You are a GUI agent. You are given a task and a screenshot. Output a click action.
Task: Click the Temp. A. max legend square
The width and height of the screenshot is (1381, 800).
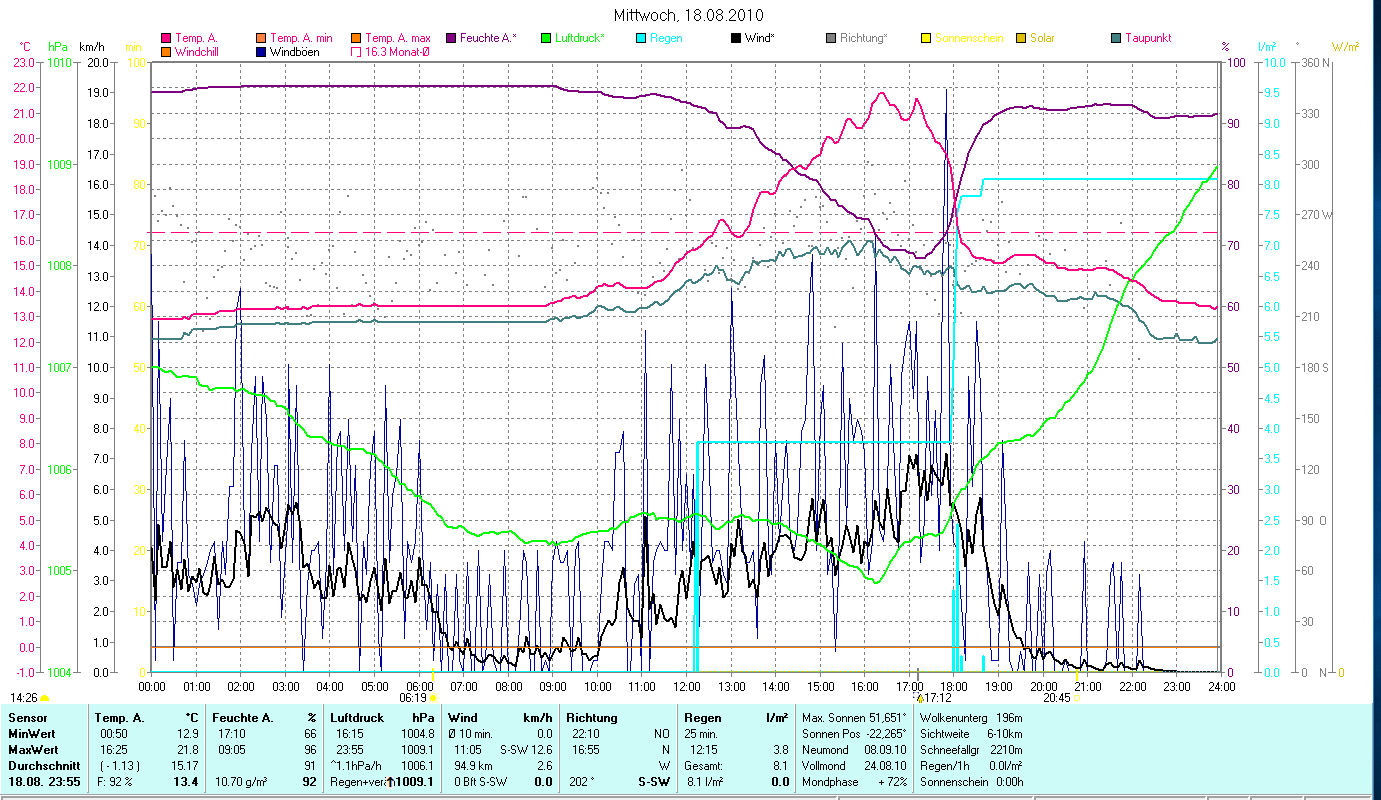pos(356,38)
